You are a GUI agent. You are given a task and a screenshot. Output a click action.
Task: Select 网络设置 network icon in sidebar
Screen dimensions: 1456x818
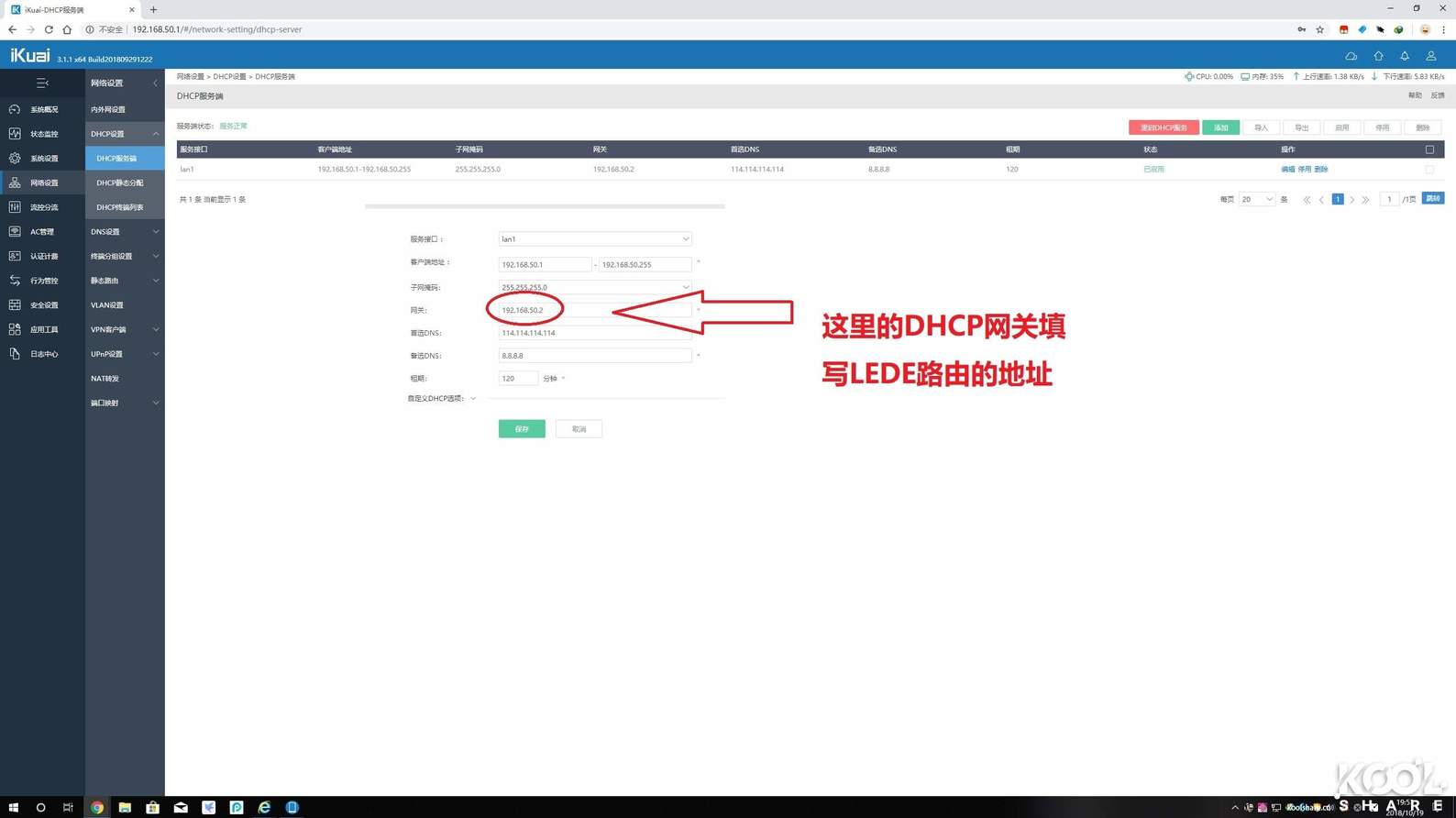15,182
